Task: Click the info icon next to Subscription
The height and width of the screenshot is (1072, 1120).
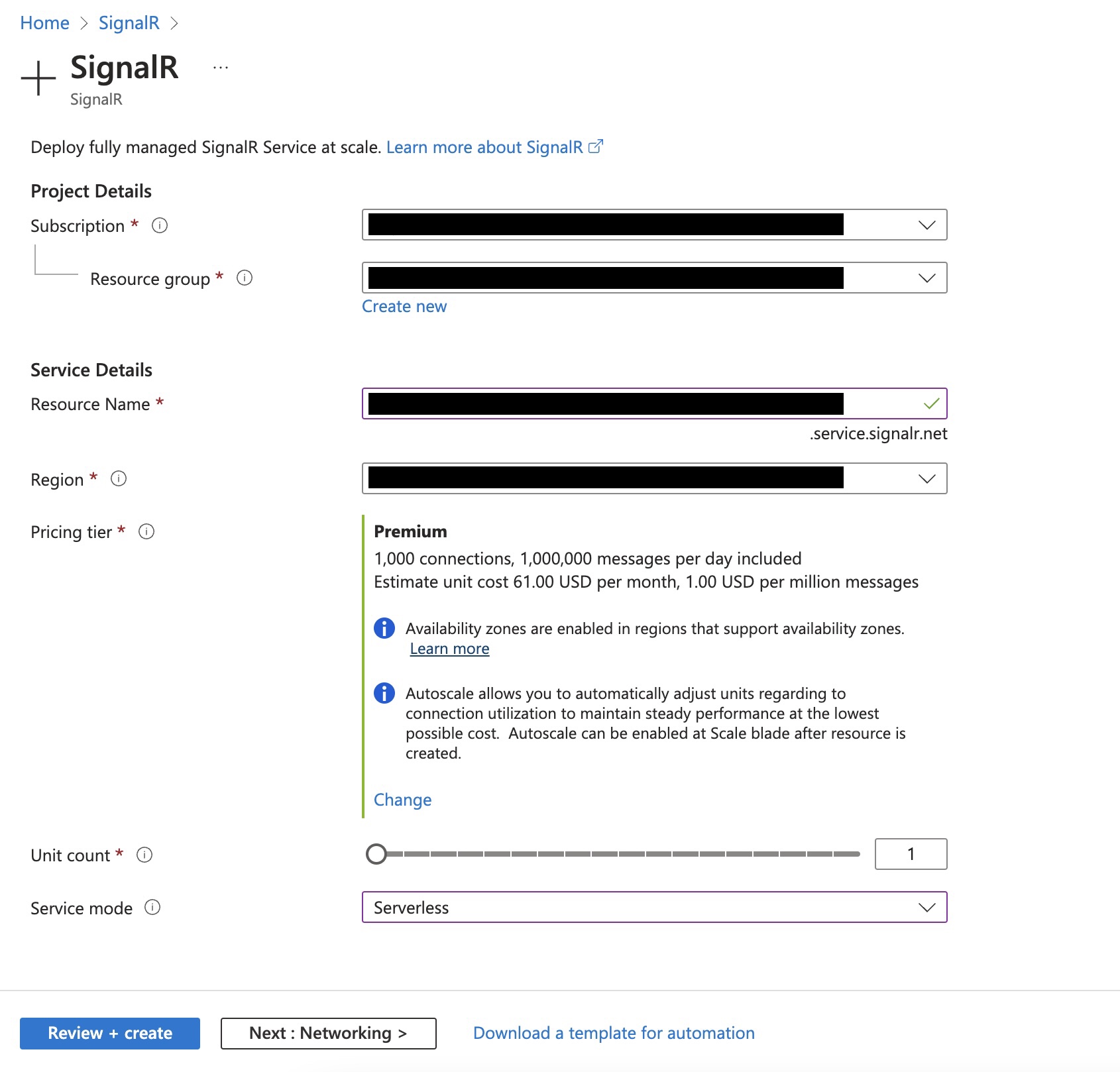Action: coord(160,225)
